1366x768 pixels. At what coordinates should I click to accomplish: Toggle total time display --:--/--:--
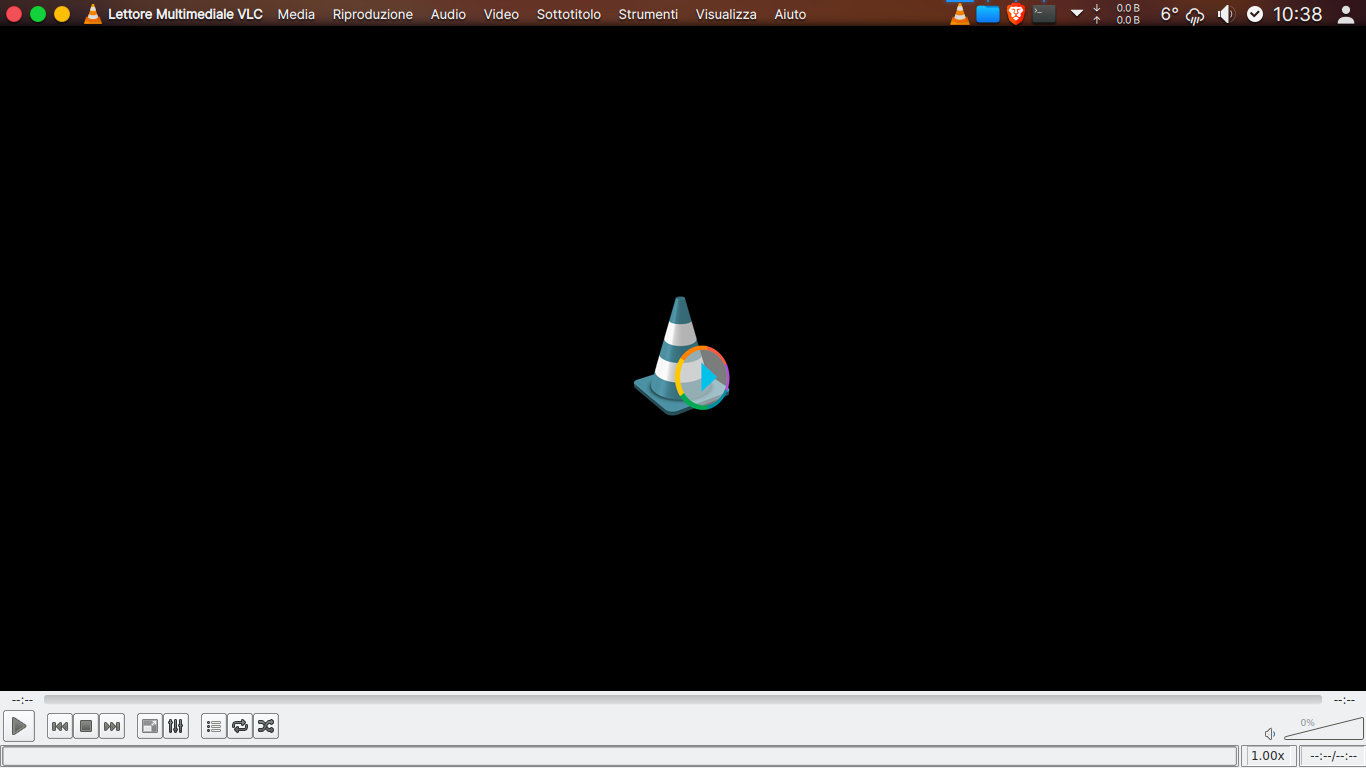1333,756
